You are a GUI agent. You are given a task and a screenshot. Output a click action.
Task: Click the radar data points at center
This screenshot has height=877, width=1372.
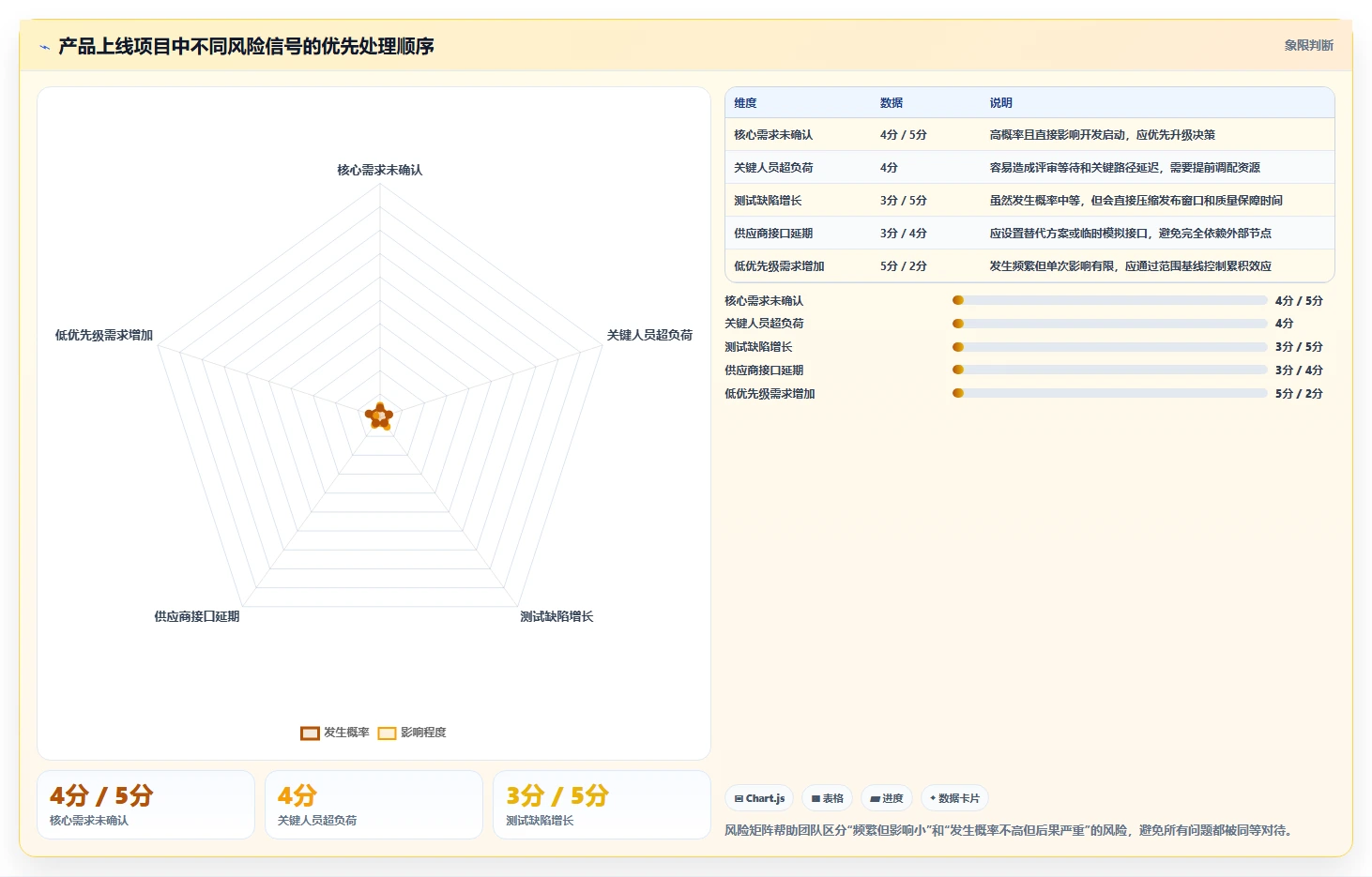379,416
